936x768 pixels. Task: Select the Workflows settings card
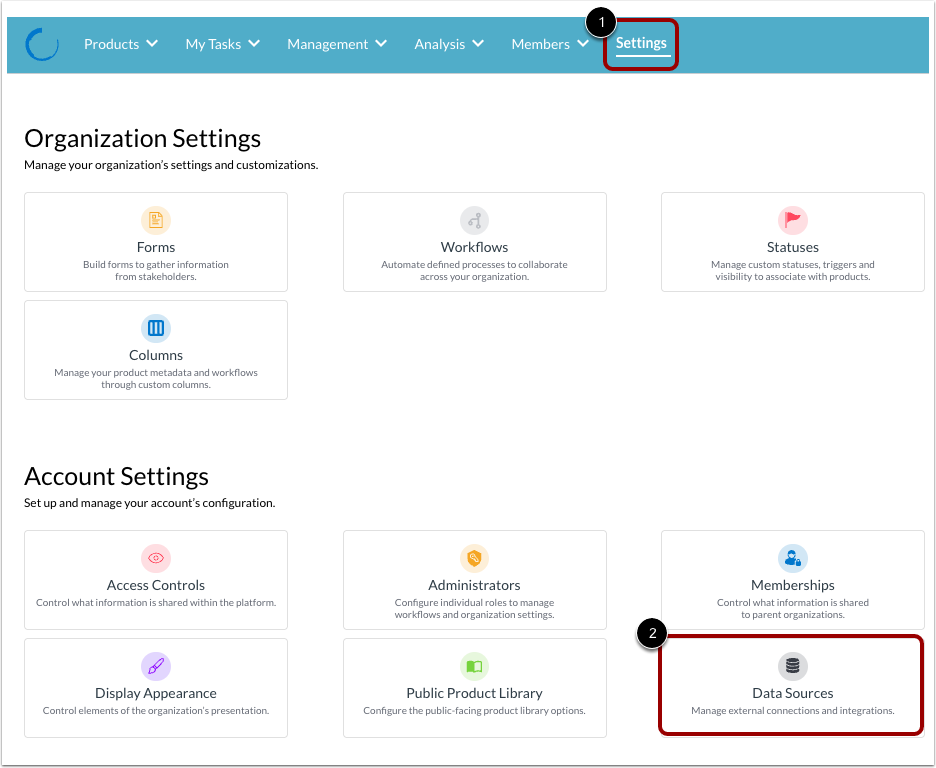pyautogui.click(x=474, y=242)
